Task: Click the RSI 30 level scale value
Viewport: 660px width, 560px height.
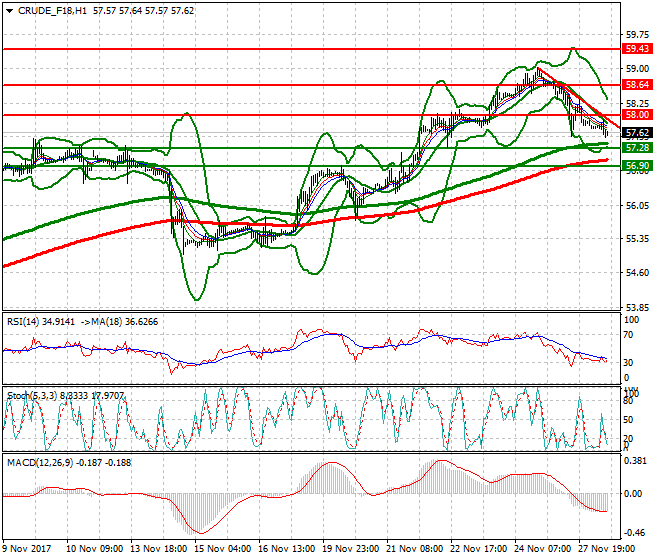Action: pyautogui.click(x=628, y=363)
